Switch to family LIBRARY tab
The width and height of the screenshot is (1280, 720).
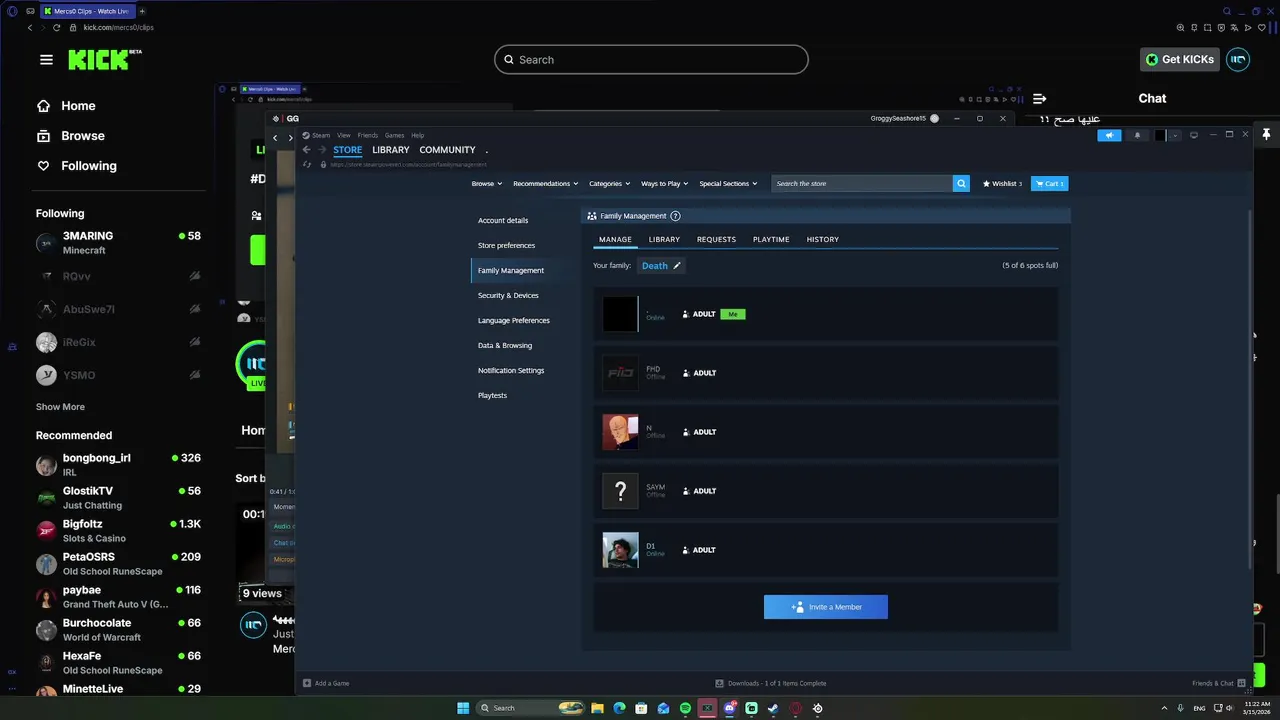coord(664,240)
